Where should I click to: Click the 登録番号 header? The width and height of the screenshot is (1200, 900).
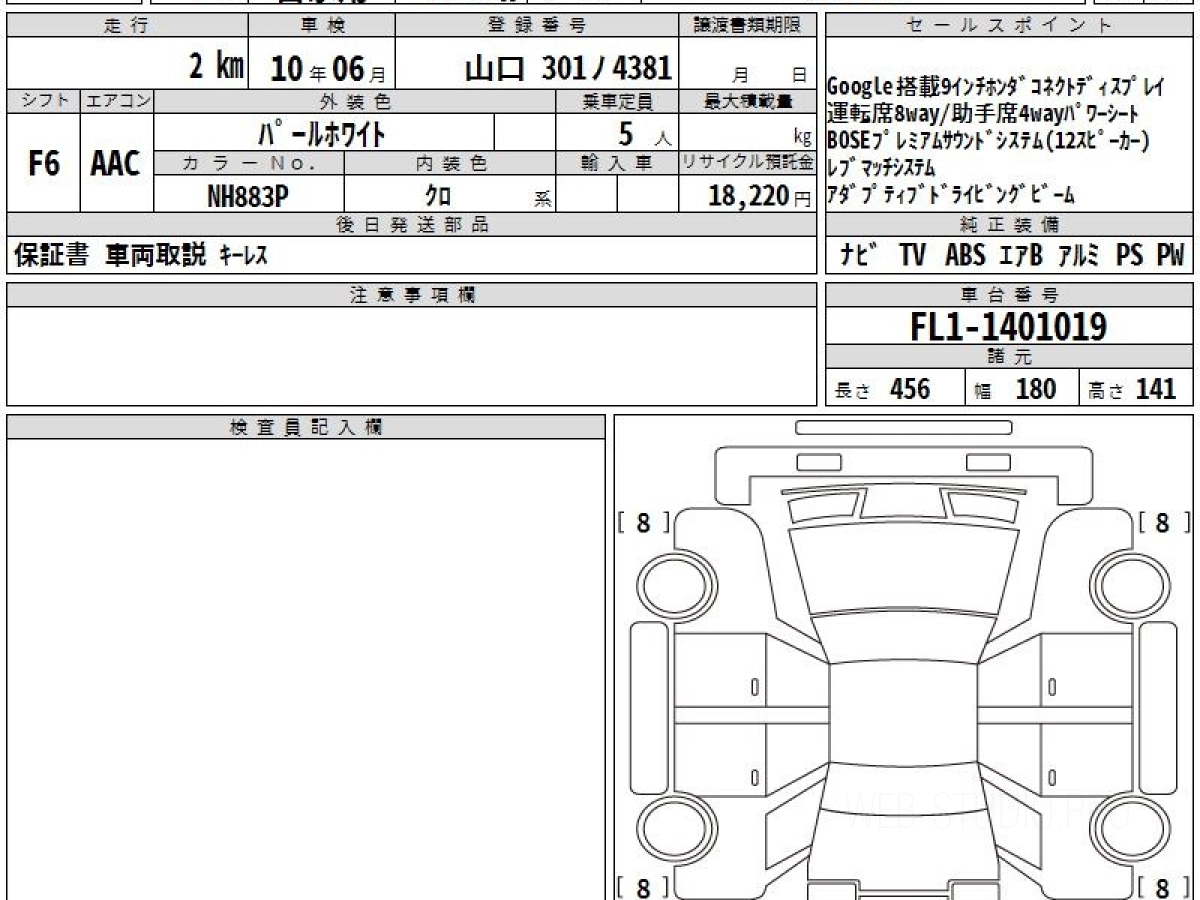coord(537,26)
